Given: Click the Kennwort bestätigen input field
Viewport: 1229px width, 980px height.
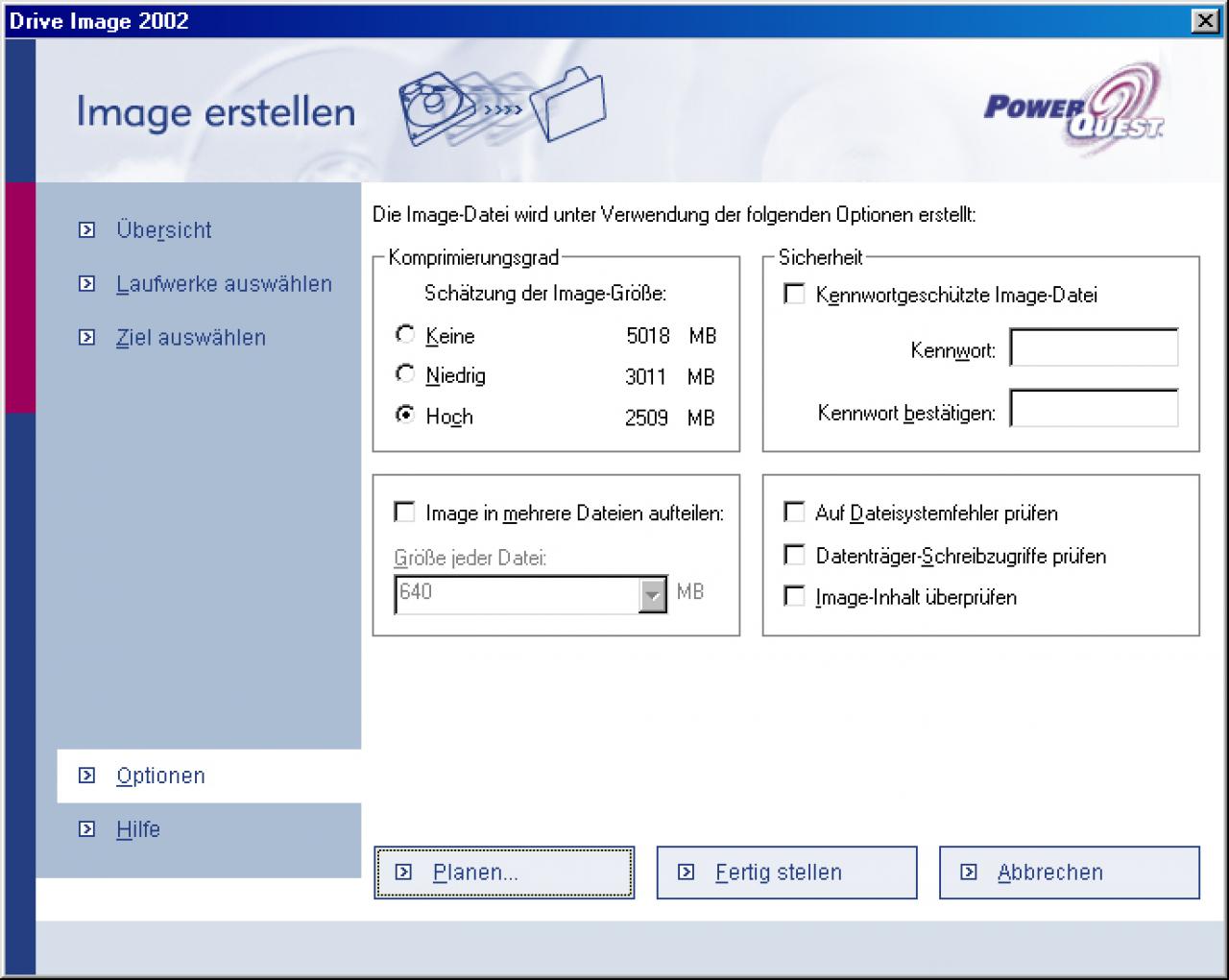Looking at the screenshot, I should pyautogui.click(x=1094, y=409).
